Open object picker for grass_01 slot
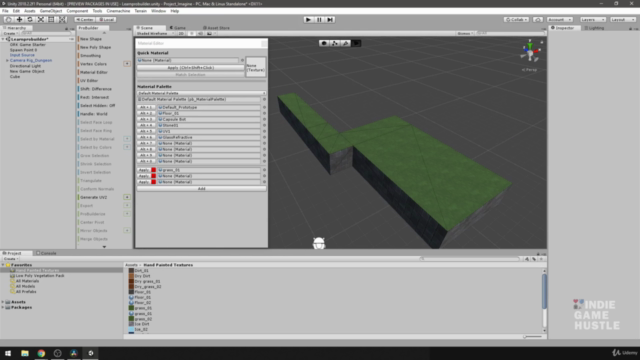This screenshot has height=360, width=640. (264, 170)
